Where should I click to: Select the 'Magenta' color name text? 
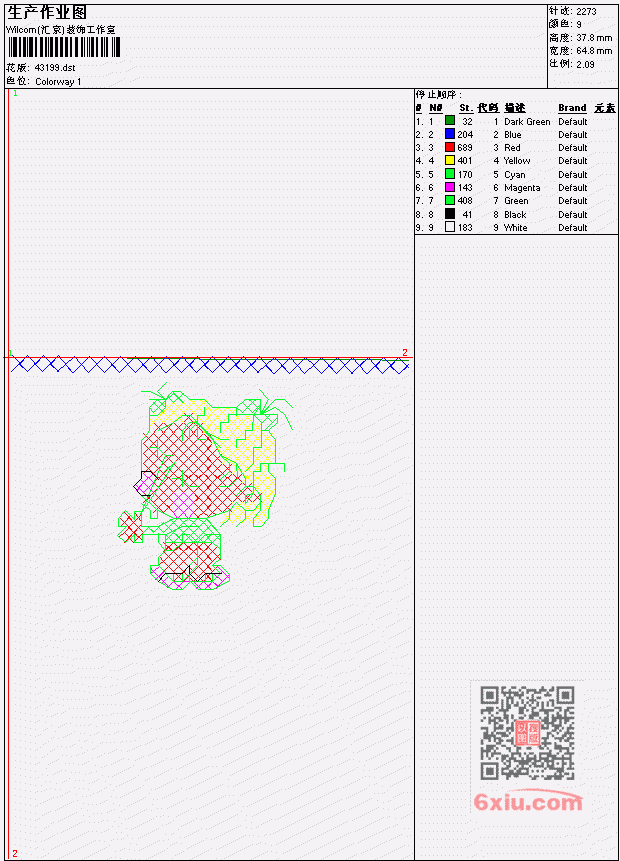(x=522, y=188)
